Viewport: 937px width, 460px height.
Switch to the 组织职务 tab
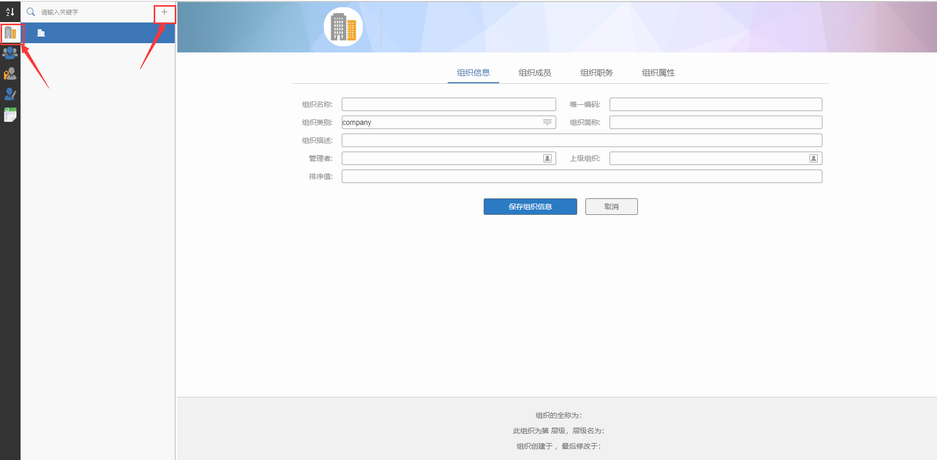coord(596,73)
